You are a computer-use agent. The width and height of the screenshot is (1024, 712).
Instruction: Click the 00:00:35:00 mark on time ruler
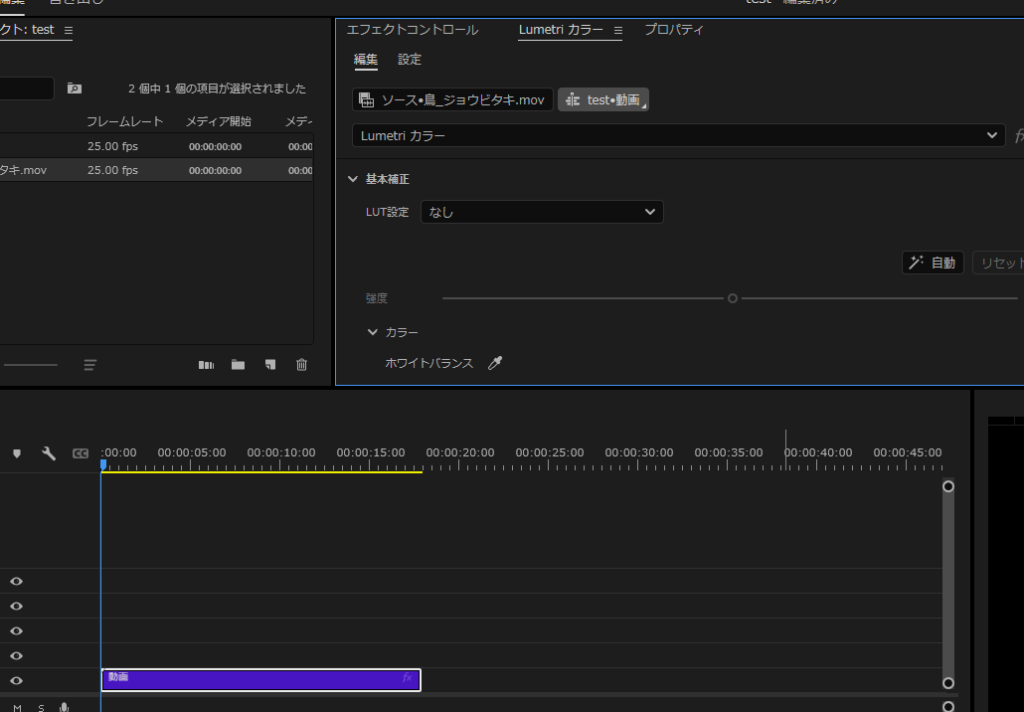[x=728, y=453]
